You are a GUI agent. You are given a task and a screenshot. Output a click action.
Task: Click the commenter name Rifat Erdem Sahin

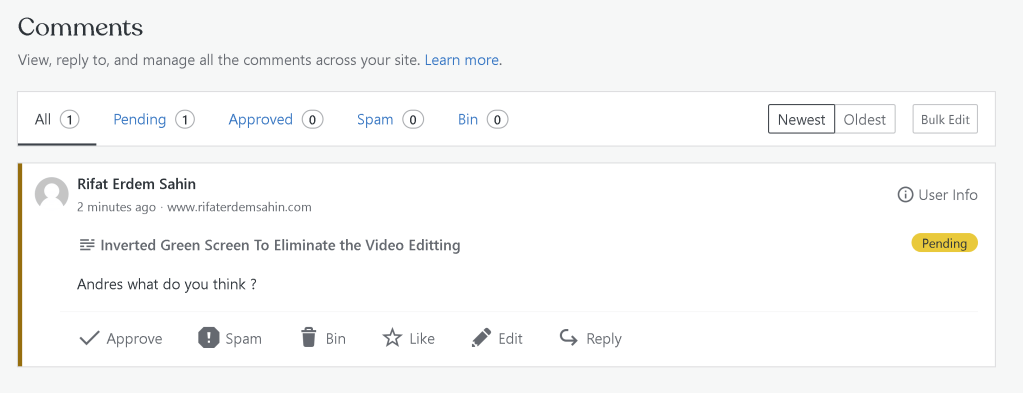click(136, 184)
